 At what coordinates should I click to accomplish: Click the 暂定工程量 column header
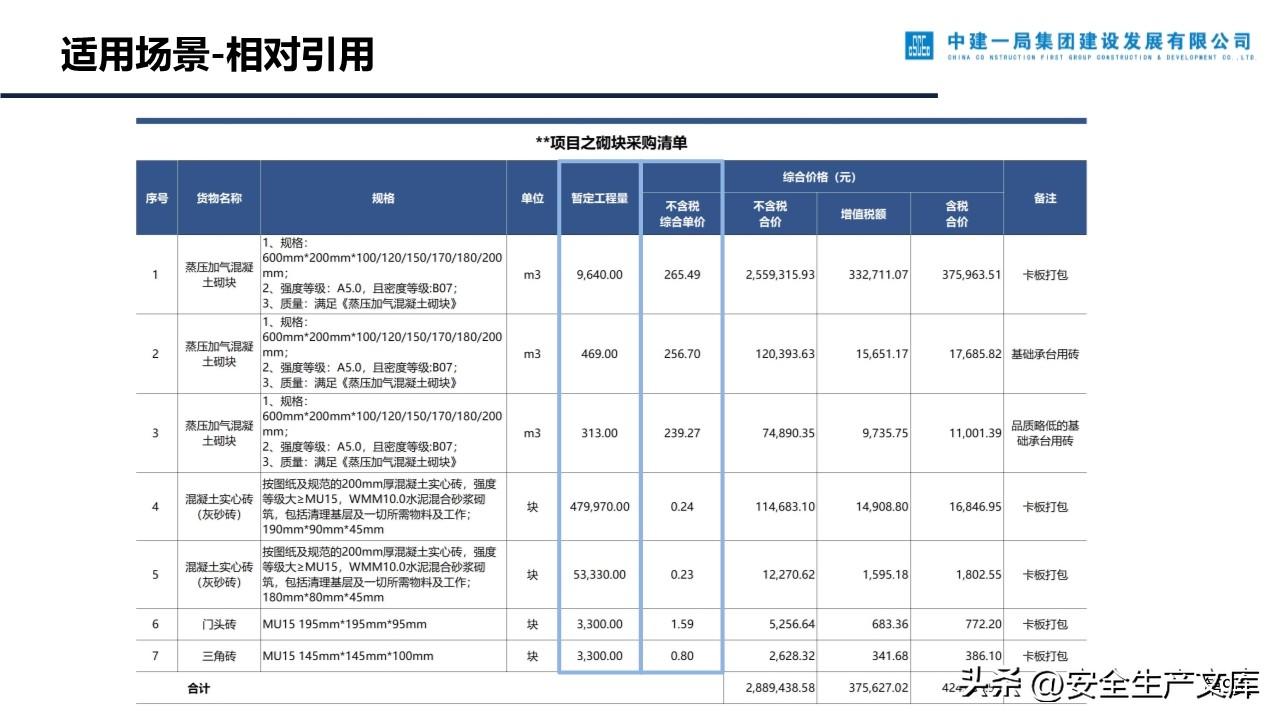pyautogui.click(x=599, y=198)
